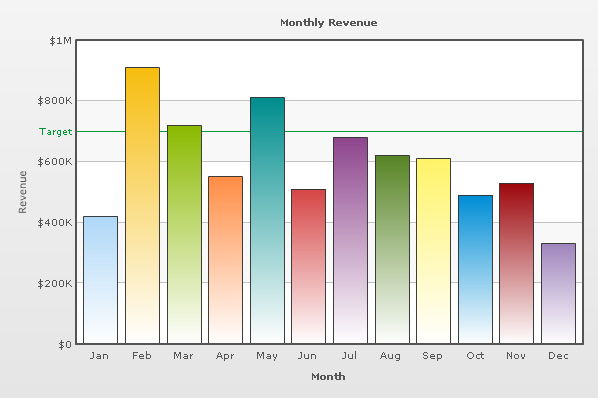Click the Feb month label
Viewport: 598px width, 398px height.
tap(142, 356)
